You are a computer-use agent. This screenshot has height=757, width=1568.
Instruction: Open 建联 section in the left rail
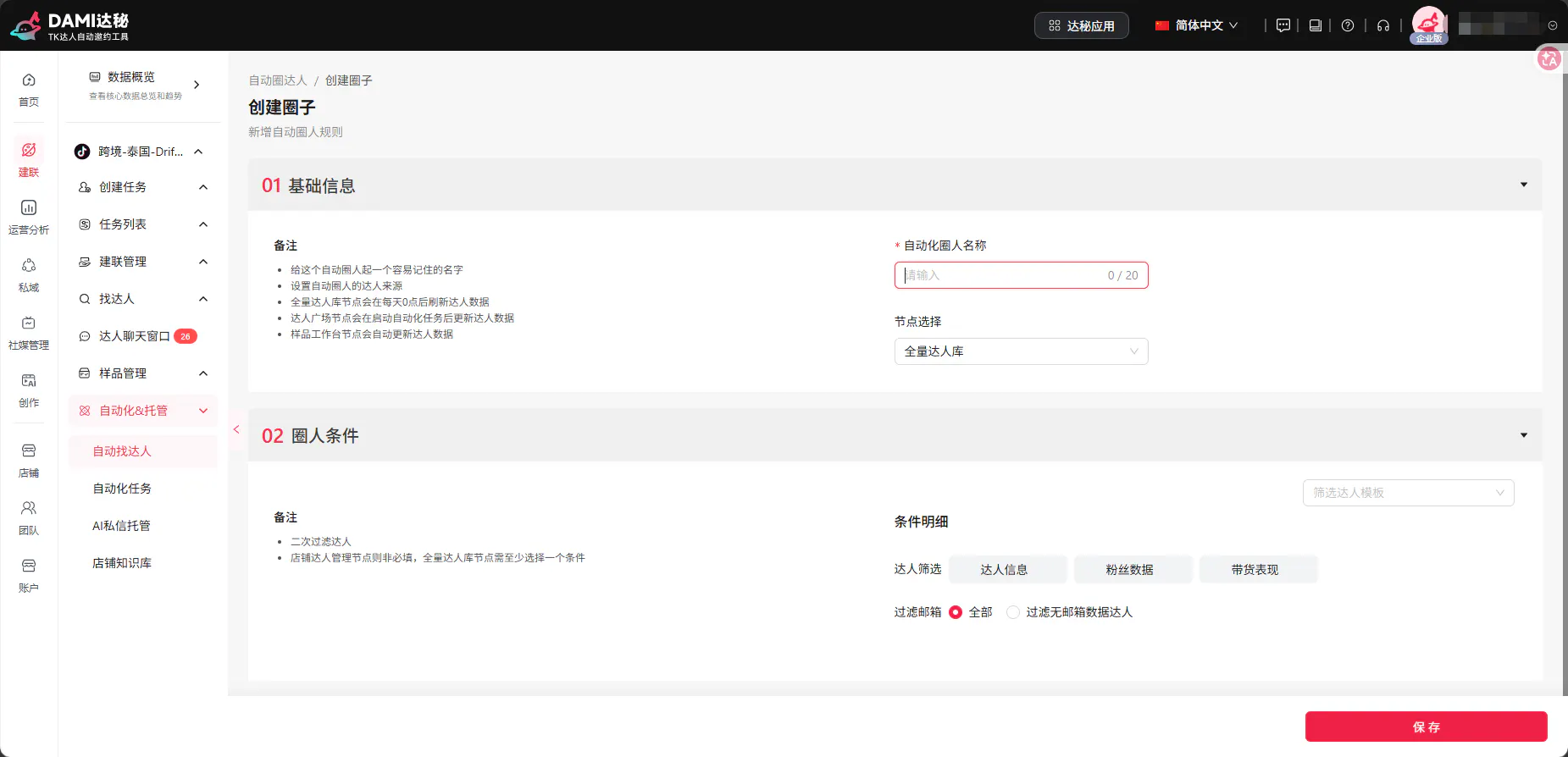coord(29,160)
